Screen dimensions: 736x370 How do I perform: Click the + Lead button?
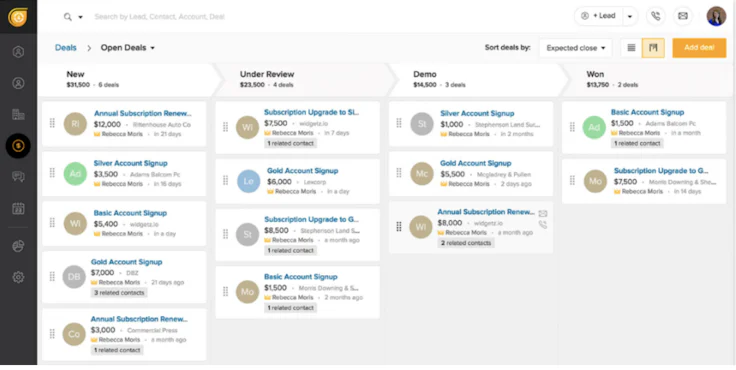598,16
